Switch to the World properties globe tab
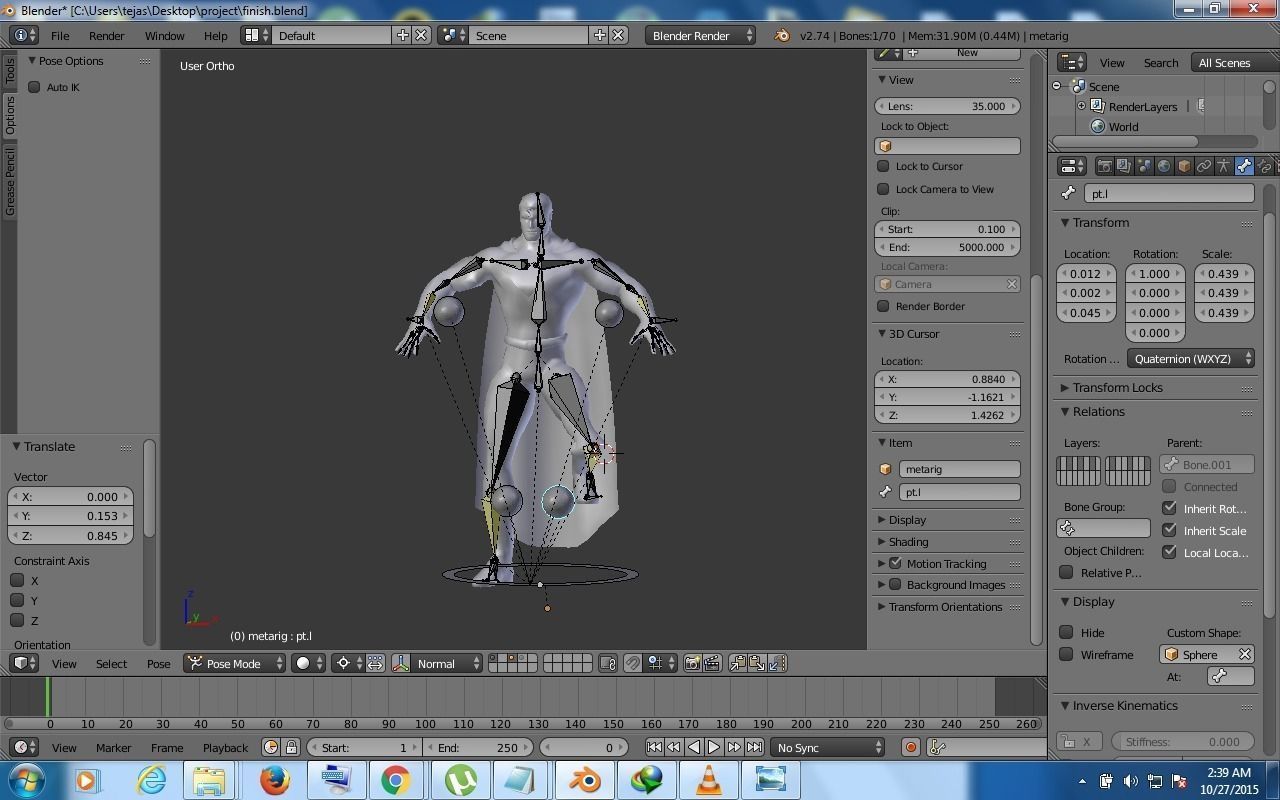This screenshot has height=800, width=1280. (1164, 166)
